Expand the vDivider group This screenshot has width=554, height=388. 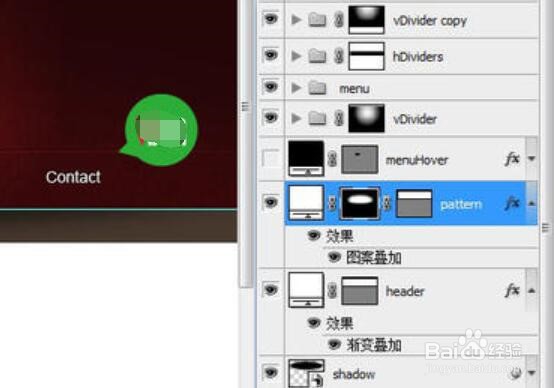pos(296,119)
